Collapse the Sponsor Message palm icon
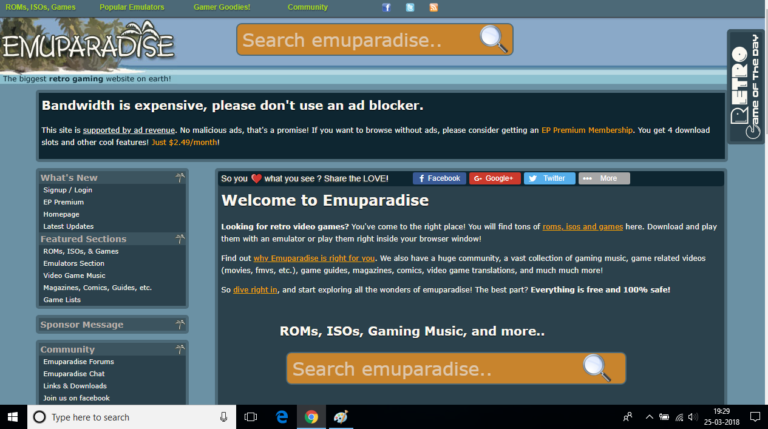The width and height of the screenshot is (768, 429). click(180, 324)
